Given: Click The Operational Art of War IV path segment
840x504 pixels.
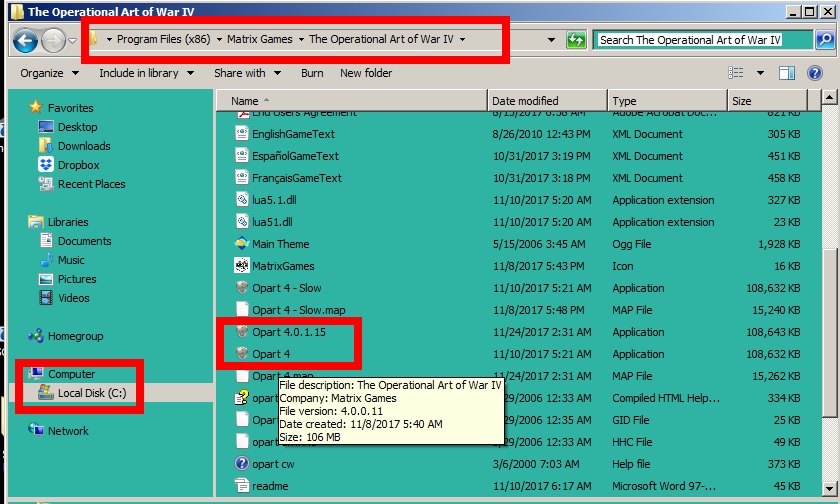Looking at the screenshot, I should tap(381, 39).
